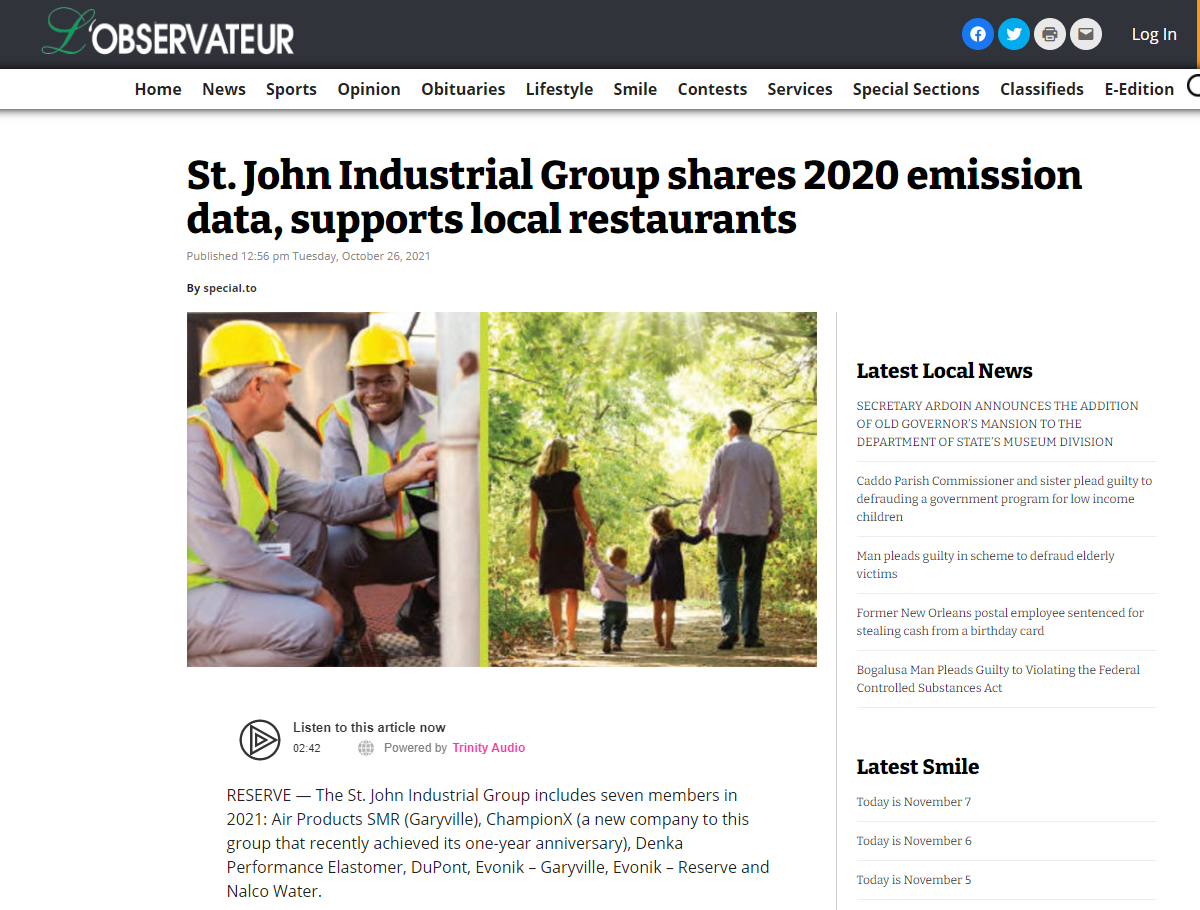Log in to the site
Screen dimensions: 1200x910
pos(1153,34)
